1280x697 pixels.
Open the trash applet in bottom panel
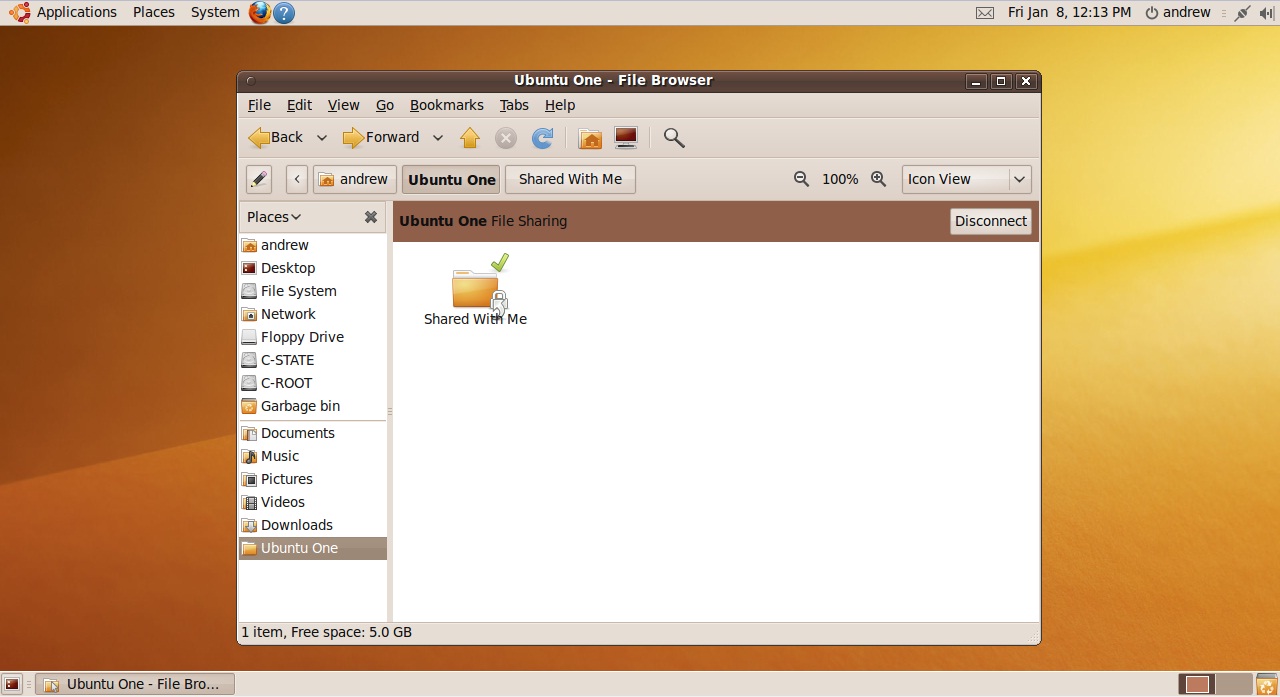coord(1267,684)
